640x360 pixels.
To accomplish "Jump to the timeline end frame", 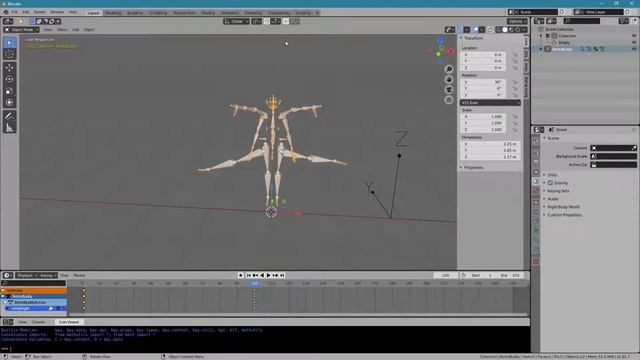I will [282, 276].
